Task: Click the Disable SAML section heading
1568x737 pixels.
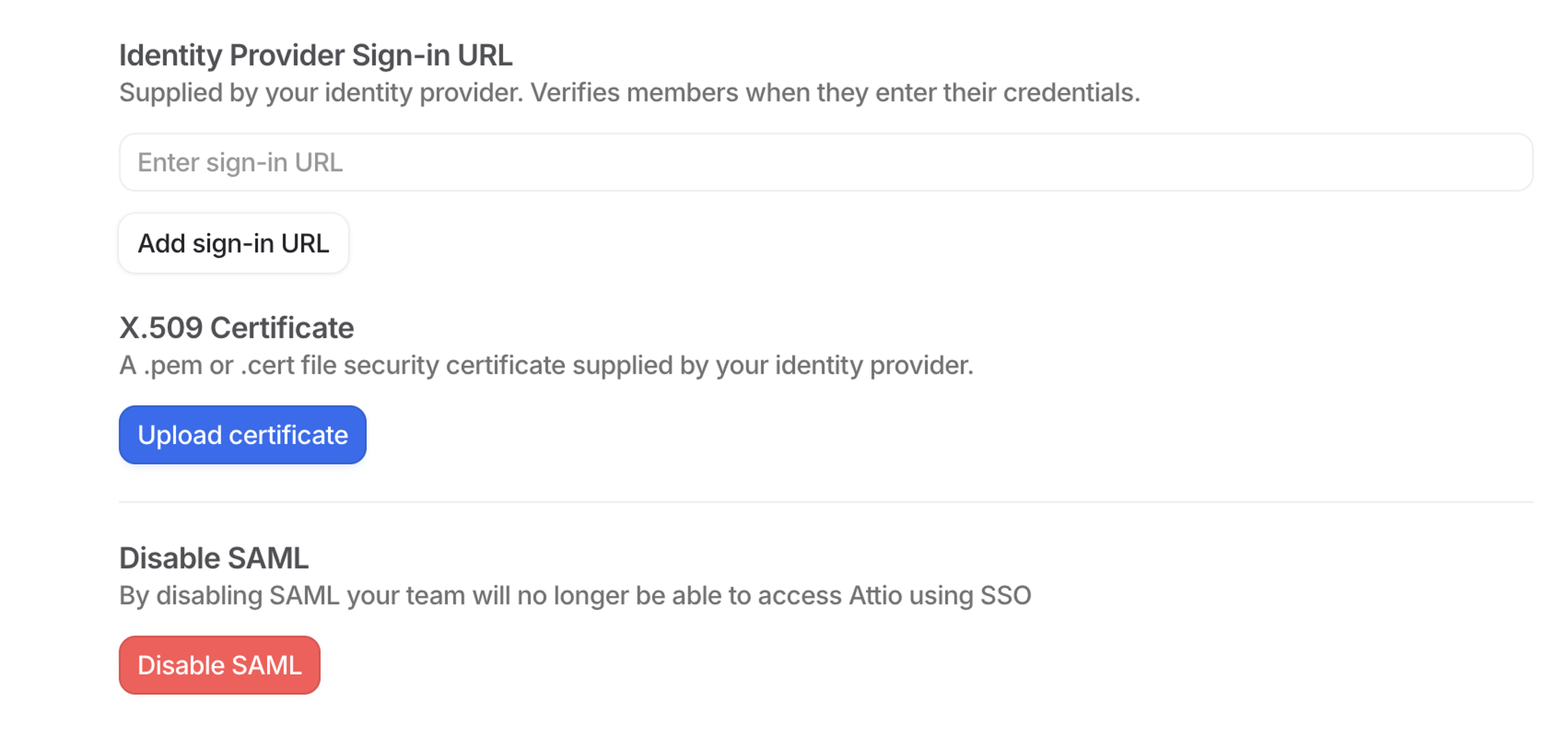Action: click(214, 558)
